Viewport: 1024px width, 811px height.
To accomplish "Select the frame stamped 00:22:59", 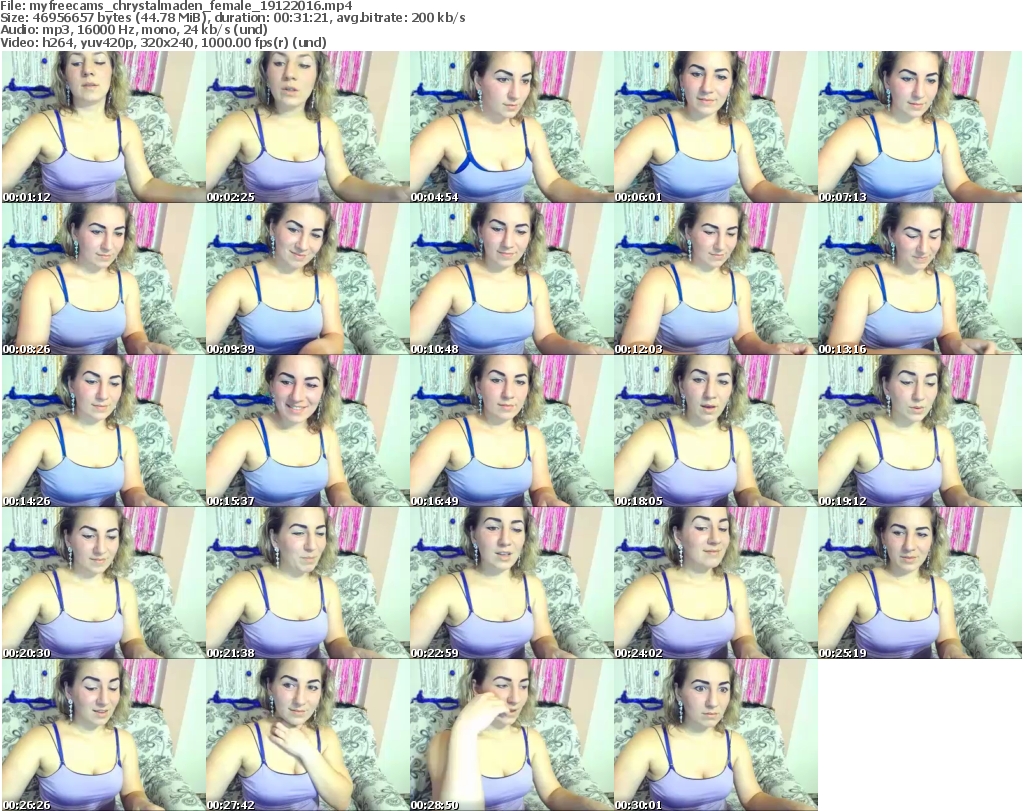I will pyautogui.click(x=511, y=583).
